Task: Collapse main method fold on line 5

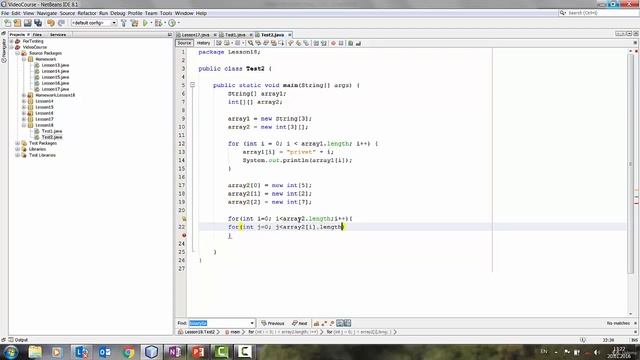Action: click(192, 85)
